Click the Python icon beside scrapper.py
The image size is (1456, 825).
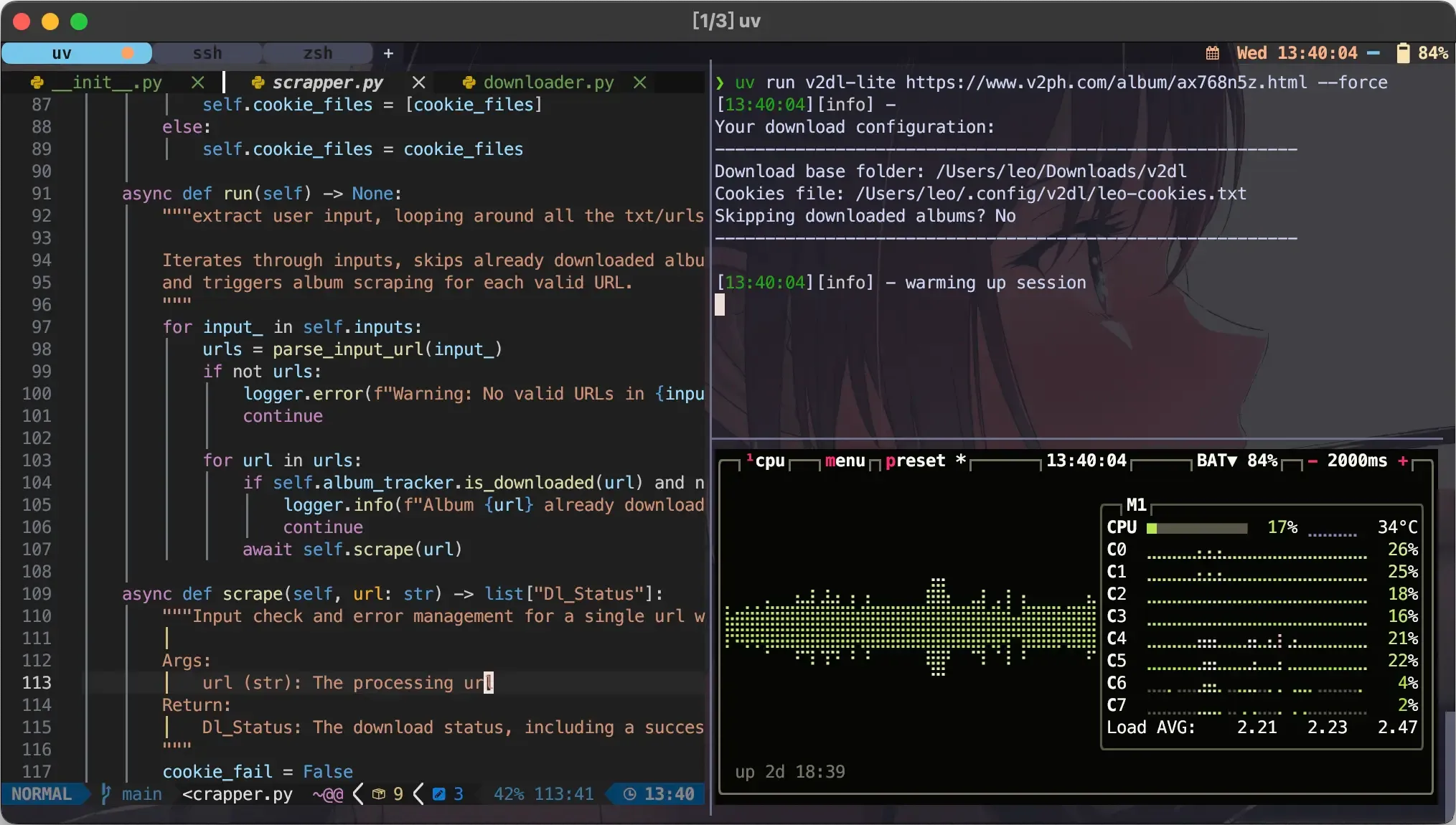[x=258, y=82]
